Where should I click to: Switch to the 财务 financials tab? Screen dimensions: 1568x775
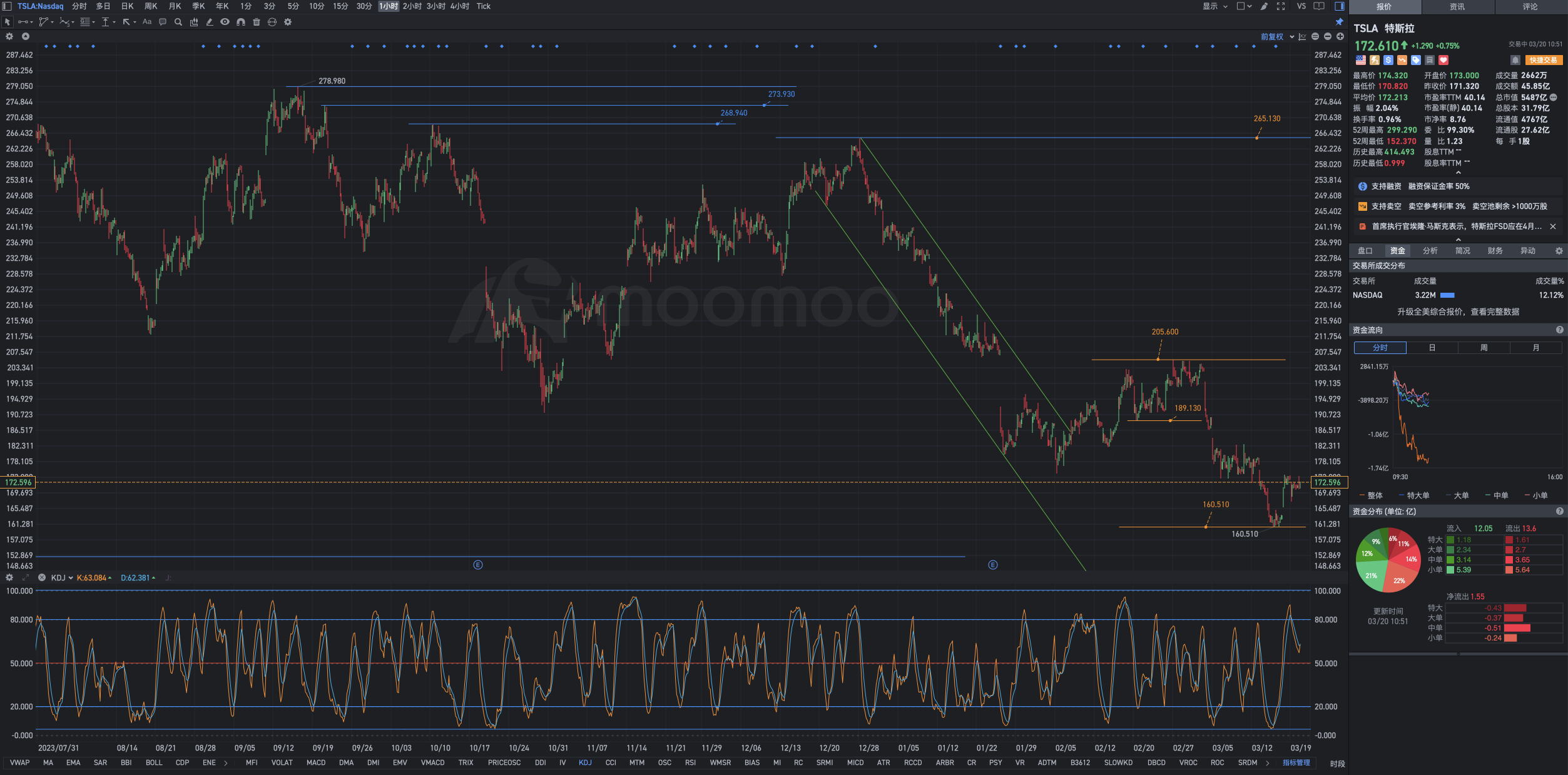coord(1495,251)
